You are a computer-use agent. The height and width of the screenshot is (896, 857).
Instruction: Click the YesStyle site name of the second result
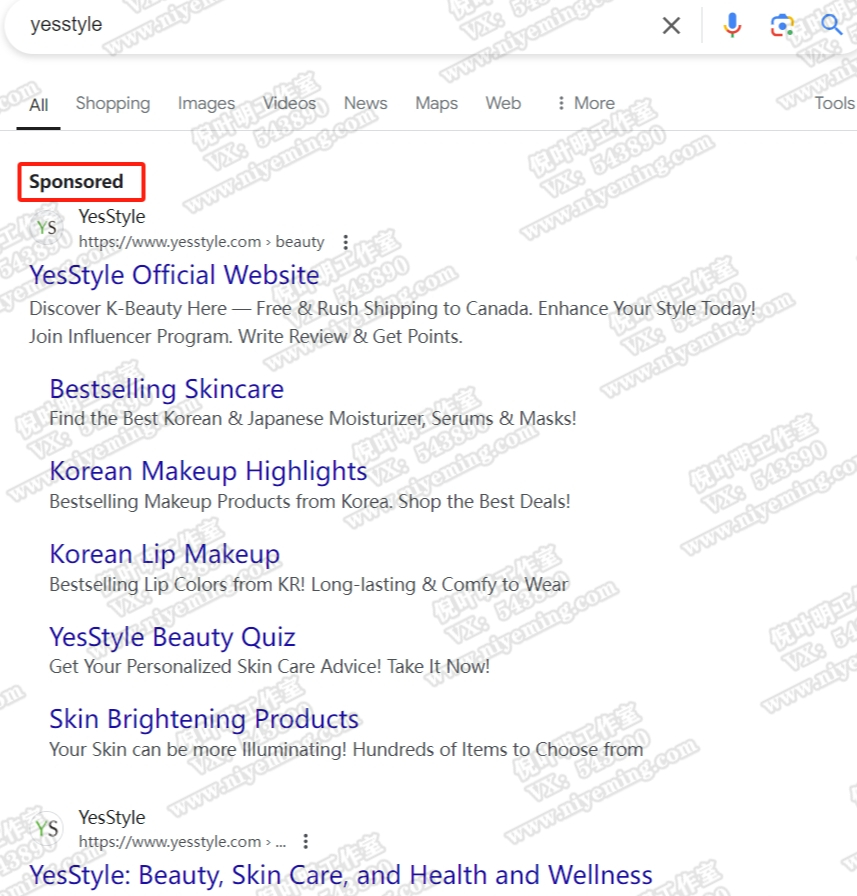[112, 817]
